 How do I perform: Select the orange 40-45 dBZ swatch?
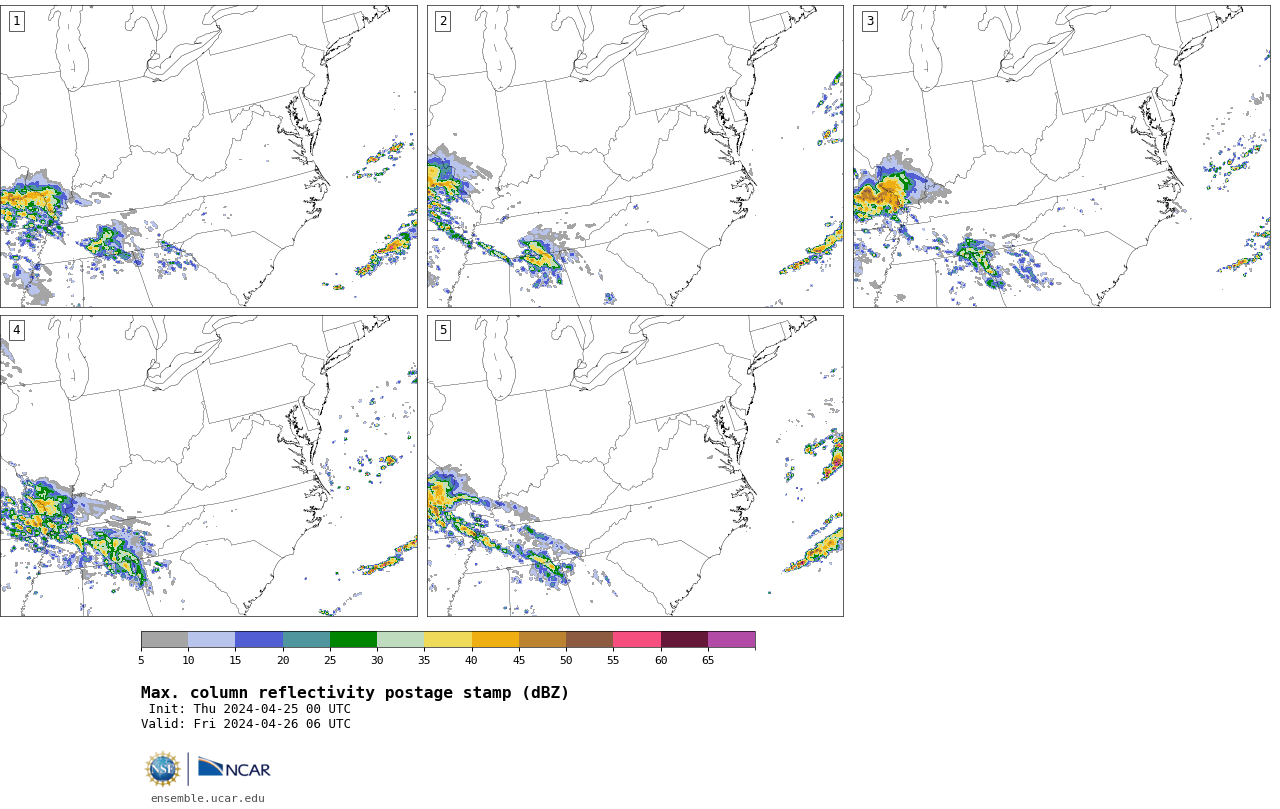[x=495, y=640]
